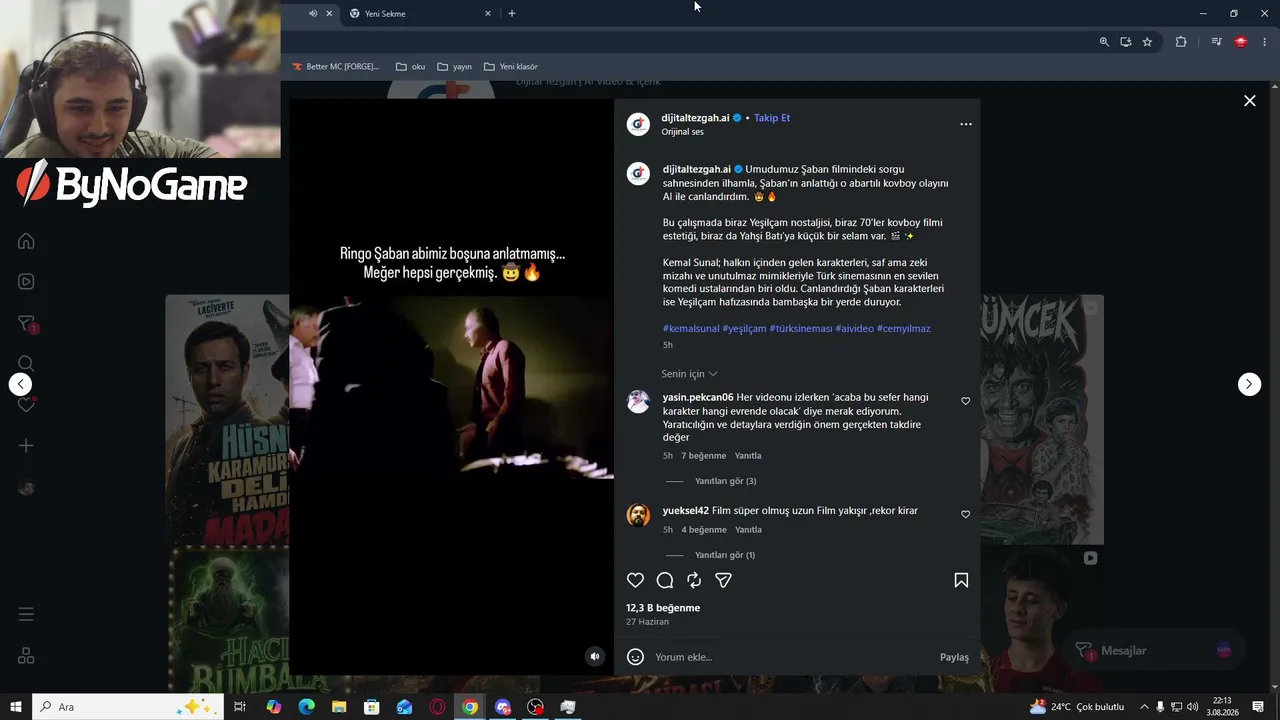Open Reels in the sidebar
Screen dimensions: 1280x720
coord(26,282)
